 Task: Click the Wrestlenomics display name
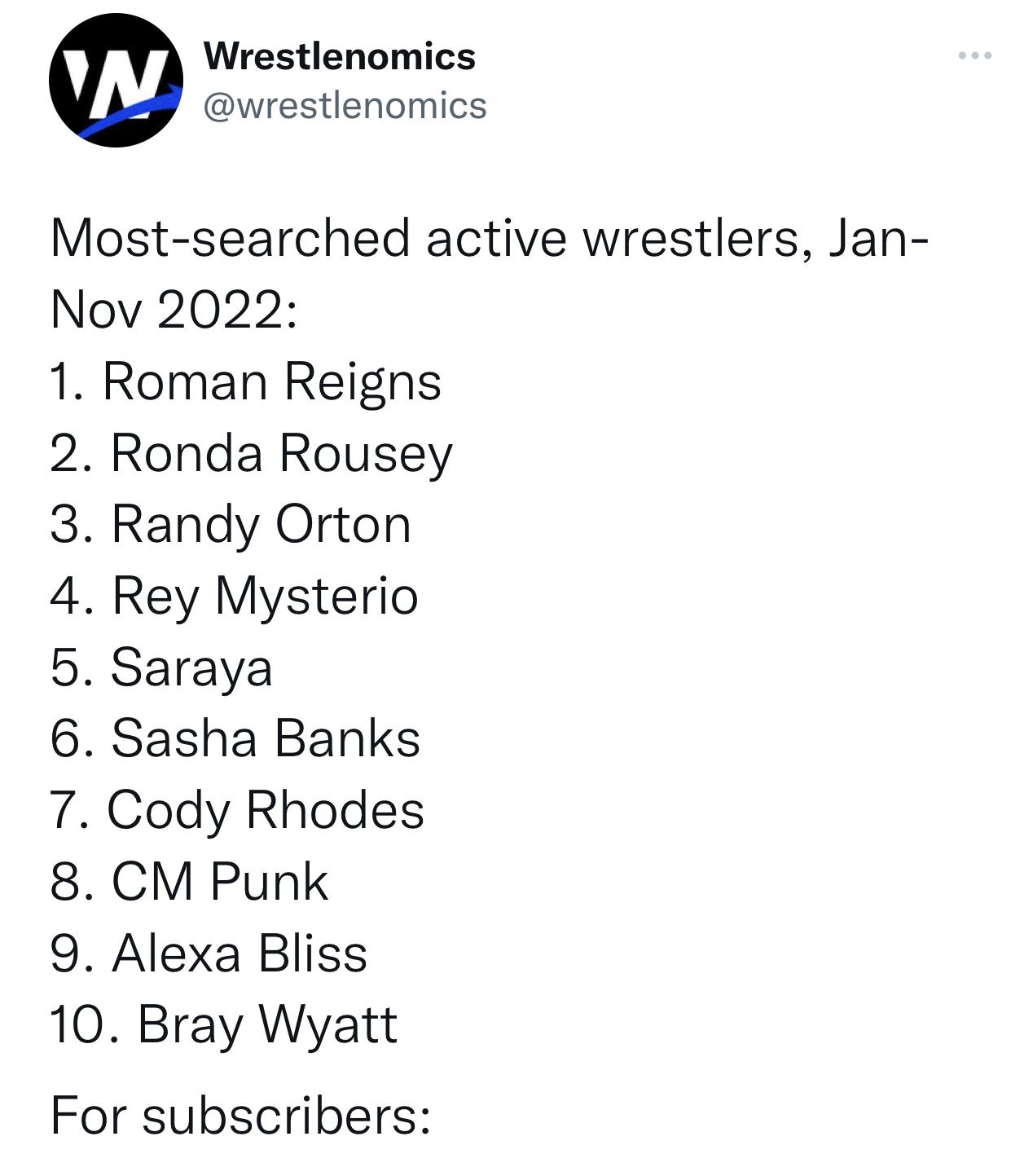tap(339, 55)
